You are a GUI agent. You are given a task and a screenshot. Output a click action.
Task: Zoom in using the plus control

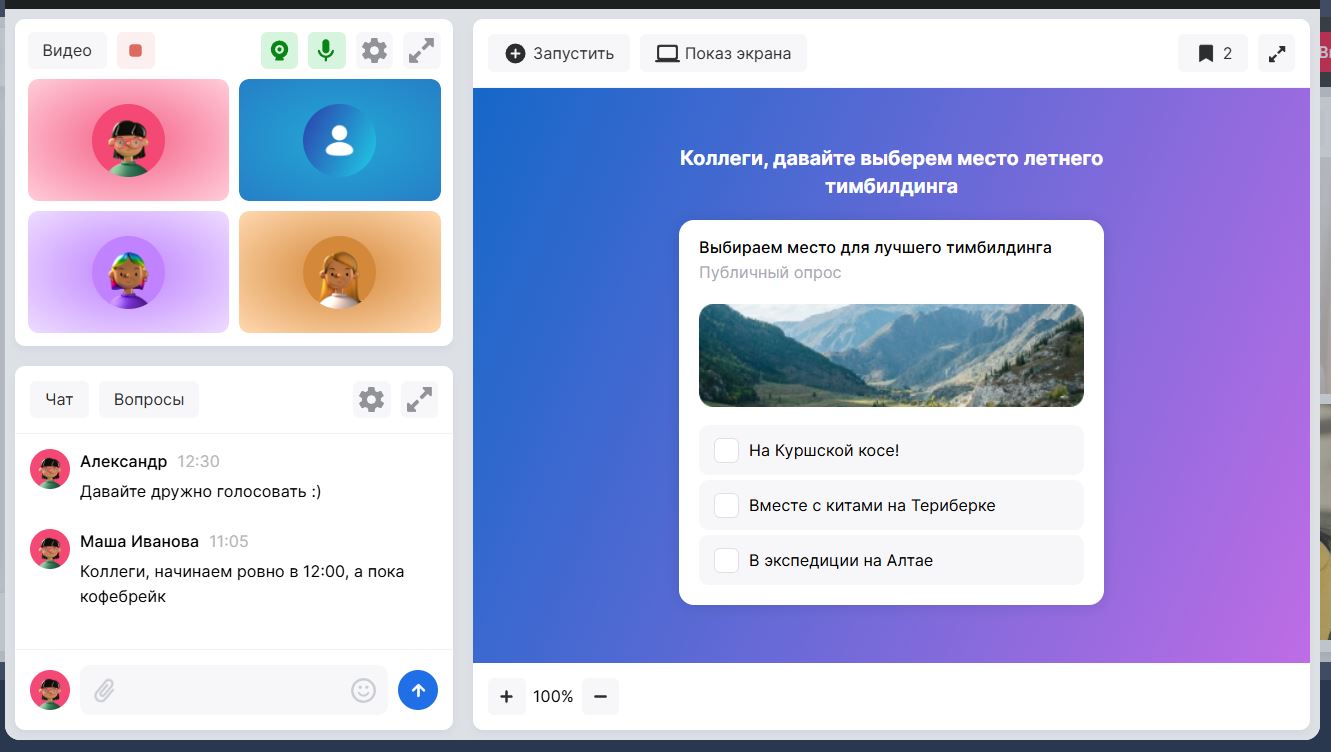click(506, 696)
